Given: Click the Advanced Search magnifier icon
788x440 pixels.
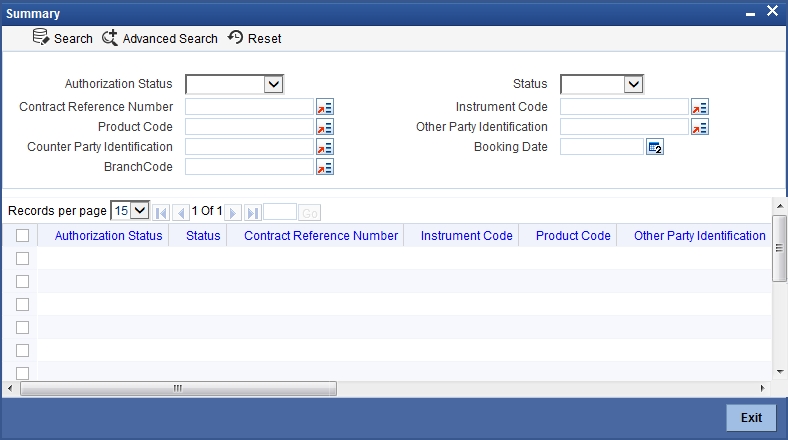Looking at the screenshot, I should (110, 38).
